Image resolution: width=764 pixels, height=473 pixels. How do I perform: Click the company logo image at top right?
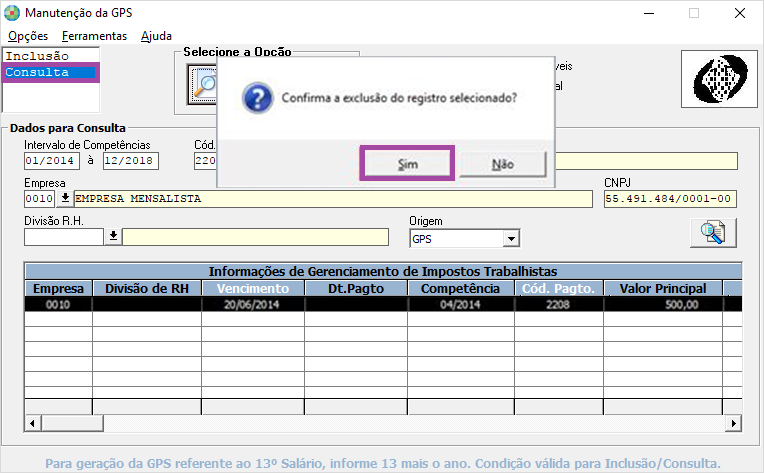pyautogui.click(x=719, y=79)
